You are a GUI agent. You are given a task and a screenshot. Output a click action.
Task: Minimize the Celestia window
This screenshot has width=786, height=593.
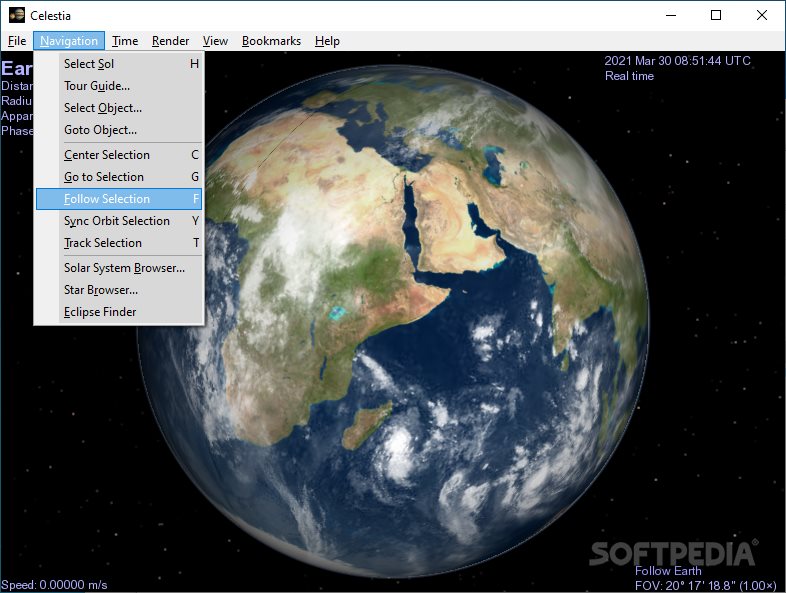671,16
